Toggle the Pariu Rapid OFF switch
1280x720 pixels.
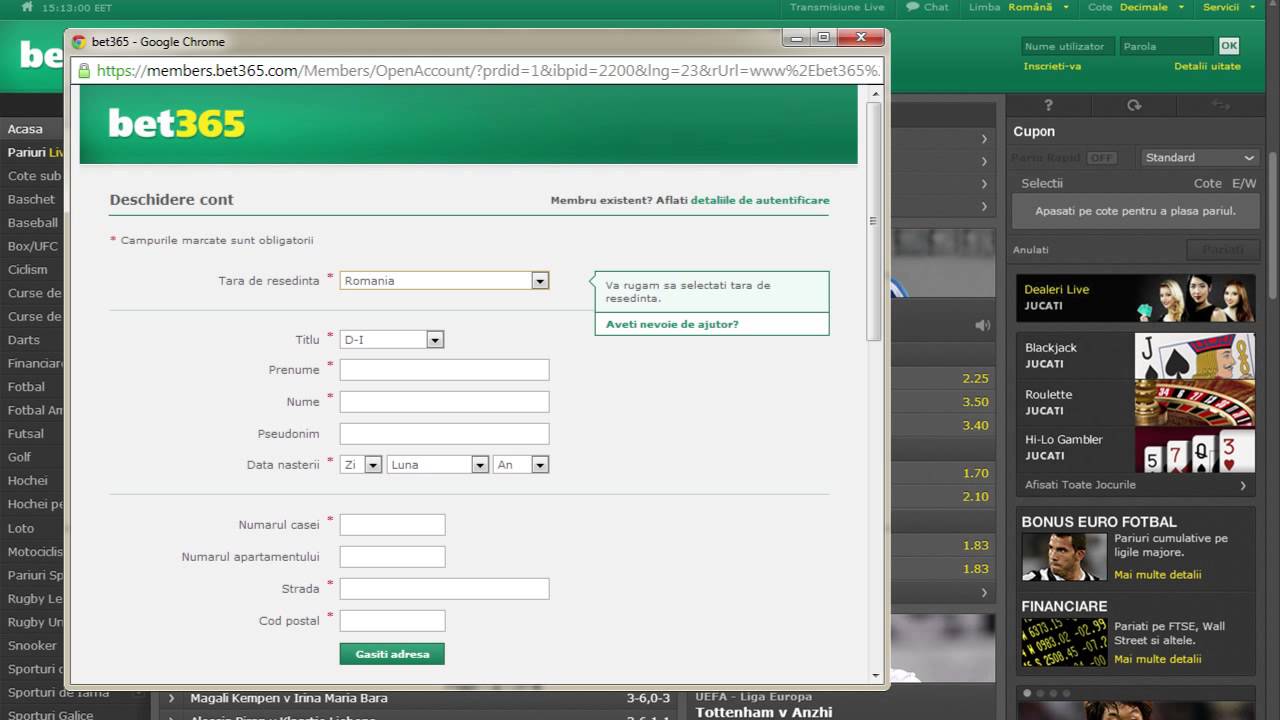[x=1100, y=157]
